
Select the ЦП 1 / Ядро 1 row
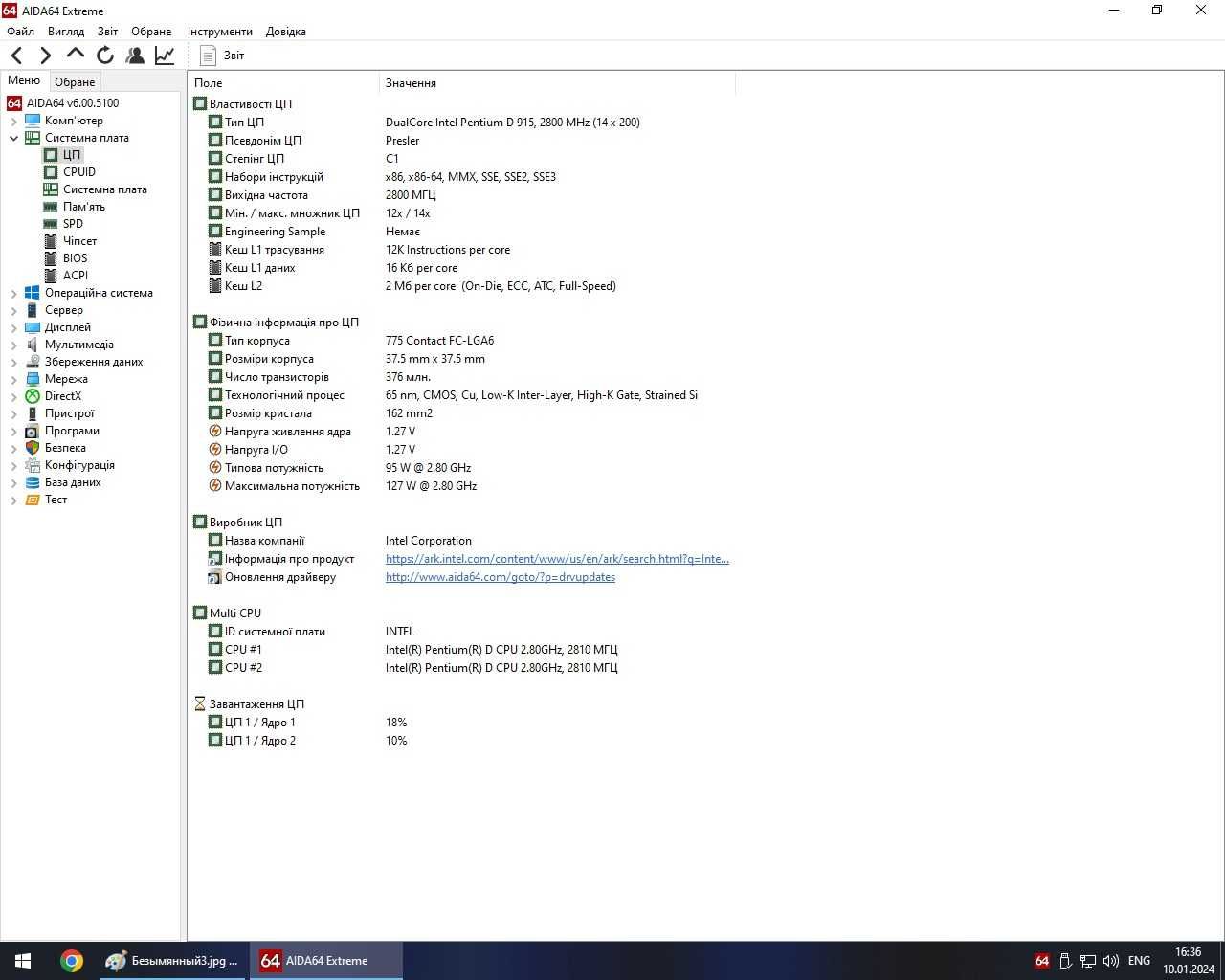point(308,723)
